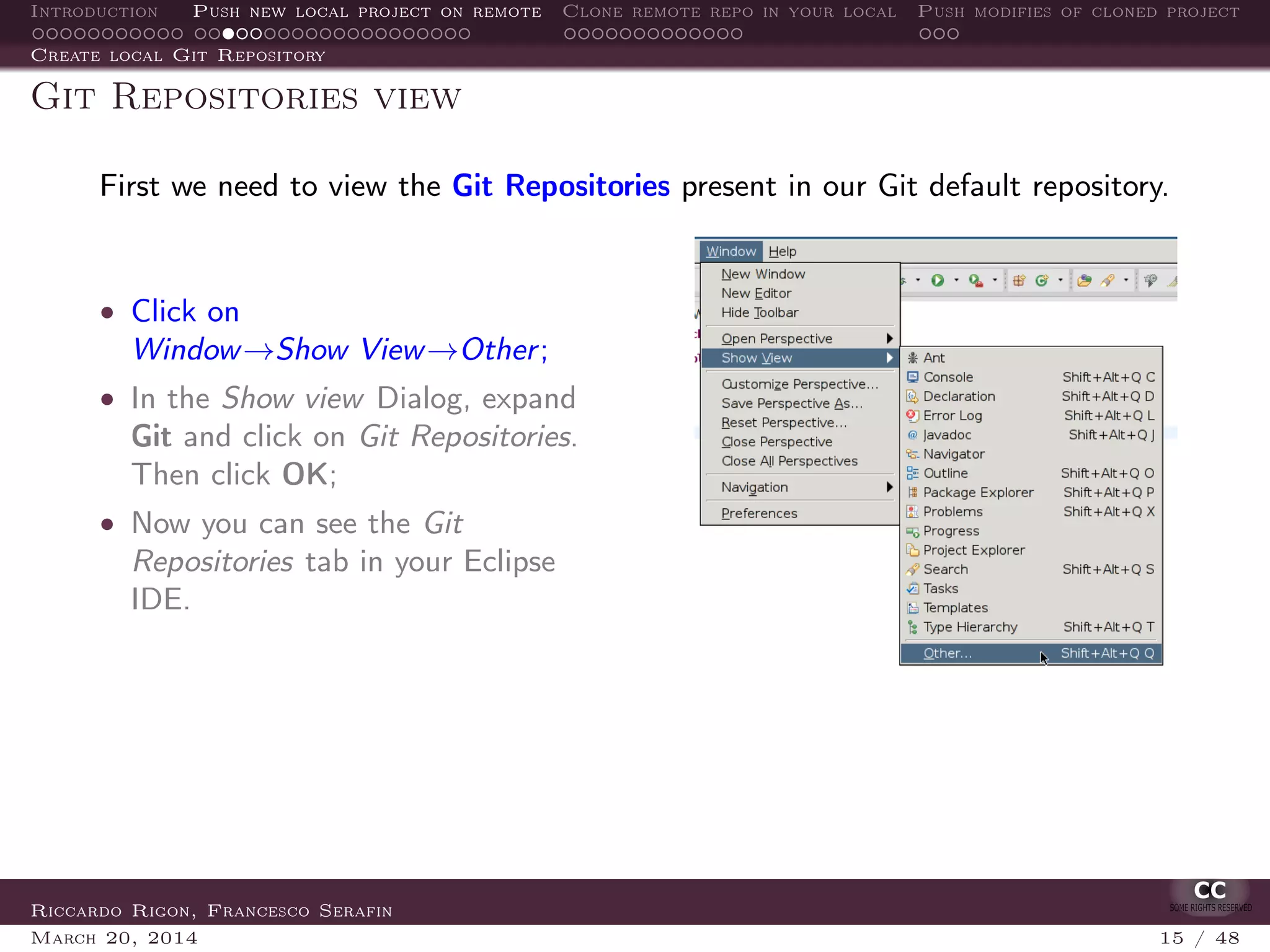This screenshot has height=952, width=1270.
Task: Click the New Java Package icon
Action: [1019, 281]
